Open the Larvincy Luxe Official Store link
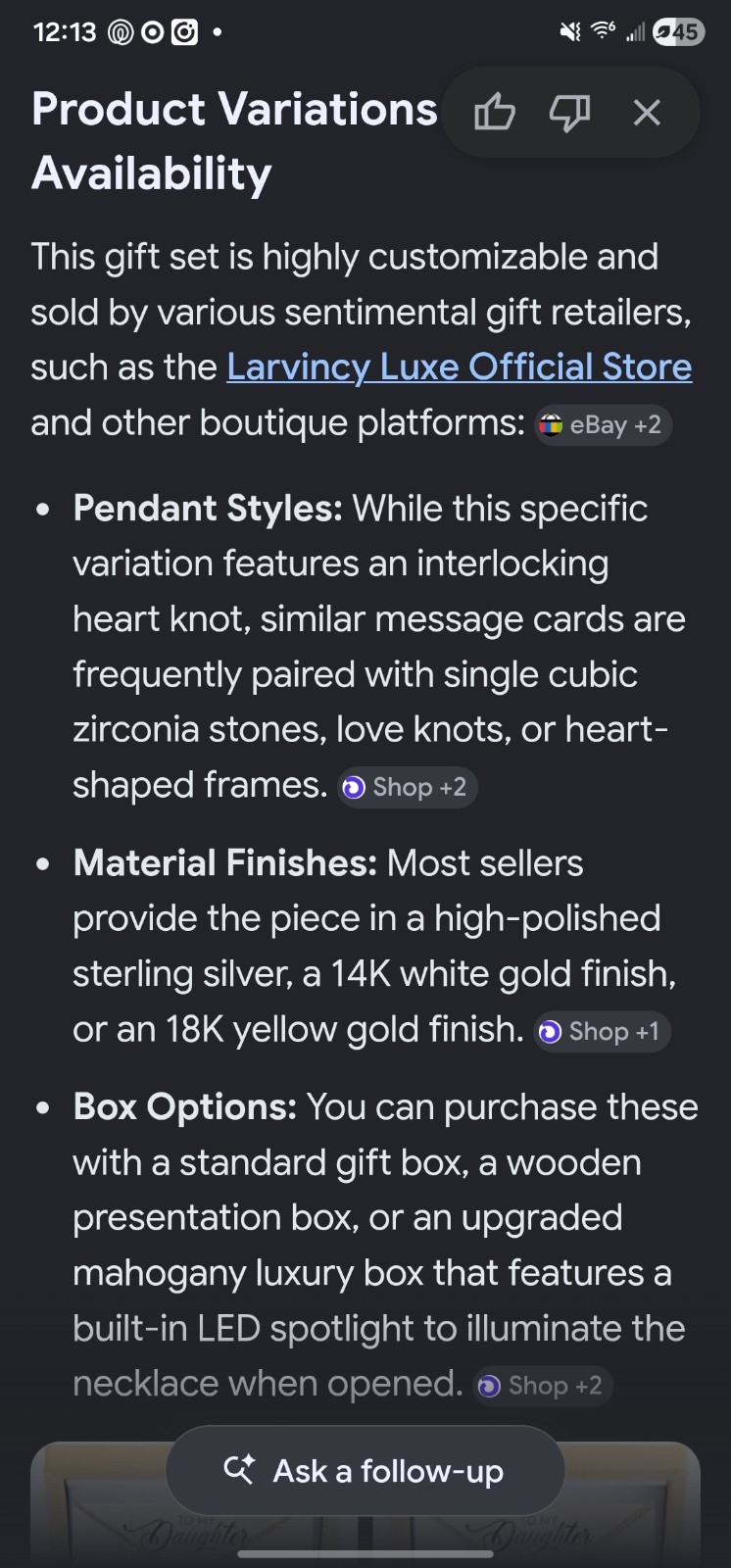The image size is (731, 1568). tap(459, 367)
